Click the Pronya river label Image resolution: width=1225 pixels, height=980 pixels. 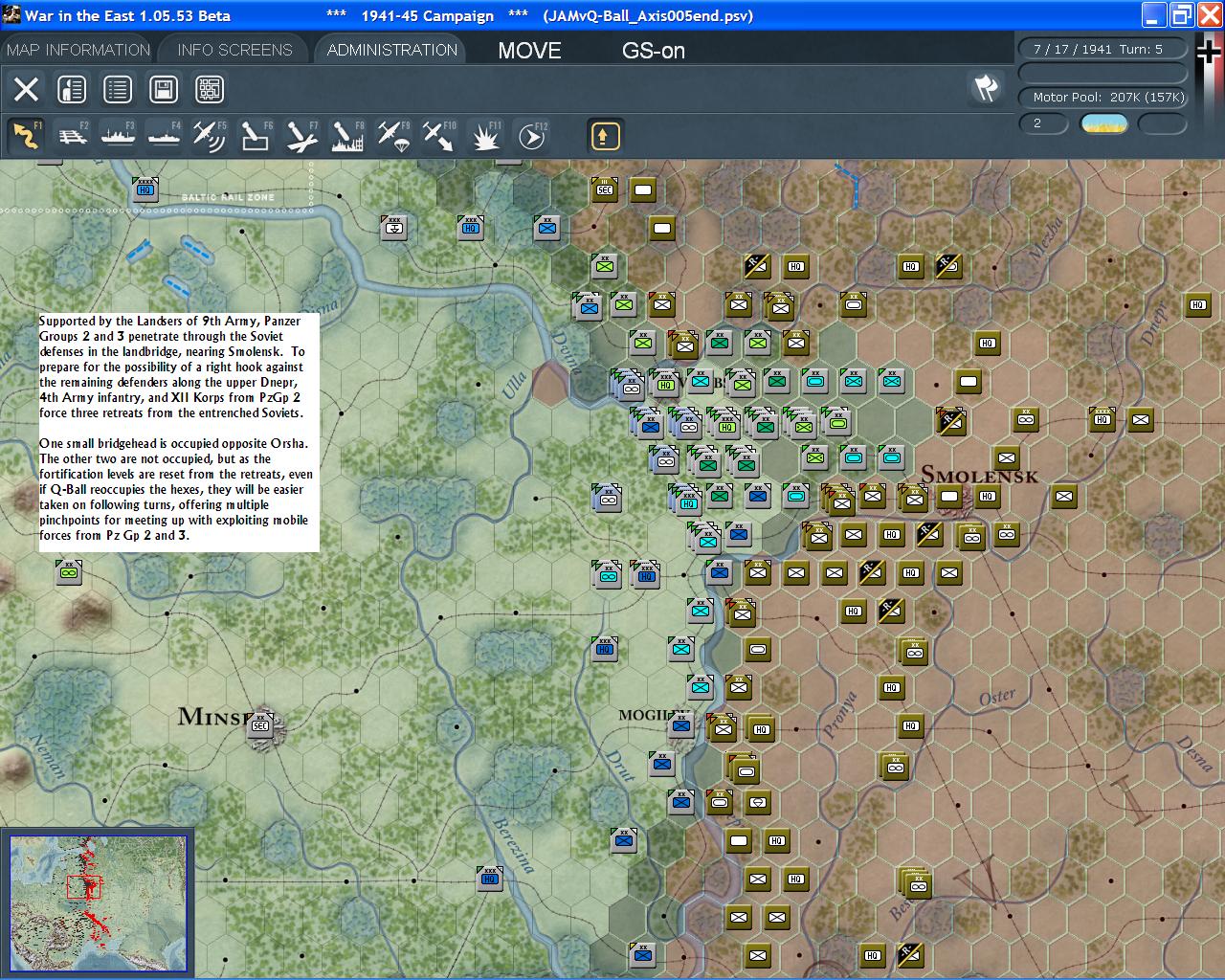pyautogui.click(x=839, y=714)
